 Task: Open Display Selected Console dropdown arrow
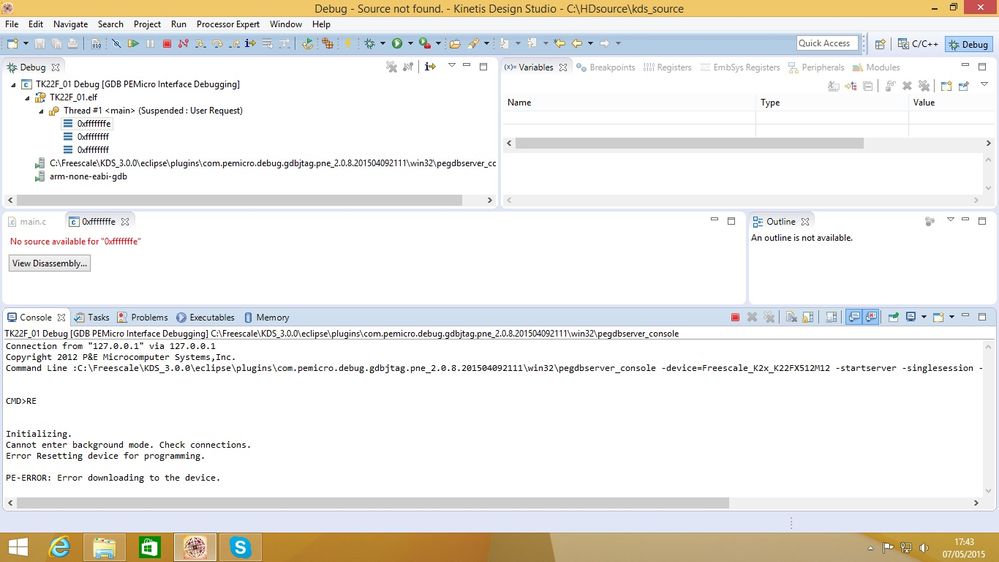pos(924,317)
